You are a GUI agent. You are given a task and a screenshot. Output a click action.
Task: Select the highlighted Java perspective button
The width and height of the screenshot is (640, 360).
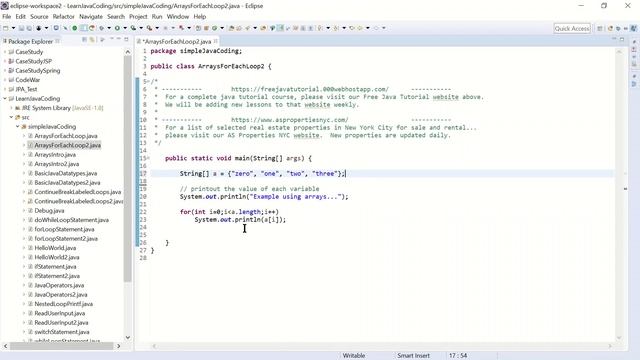(x=633, y=28)
